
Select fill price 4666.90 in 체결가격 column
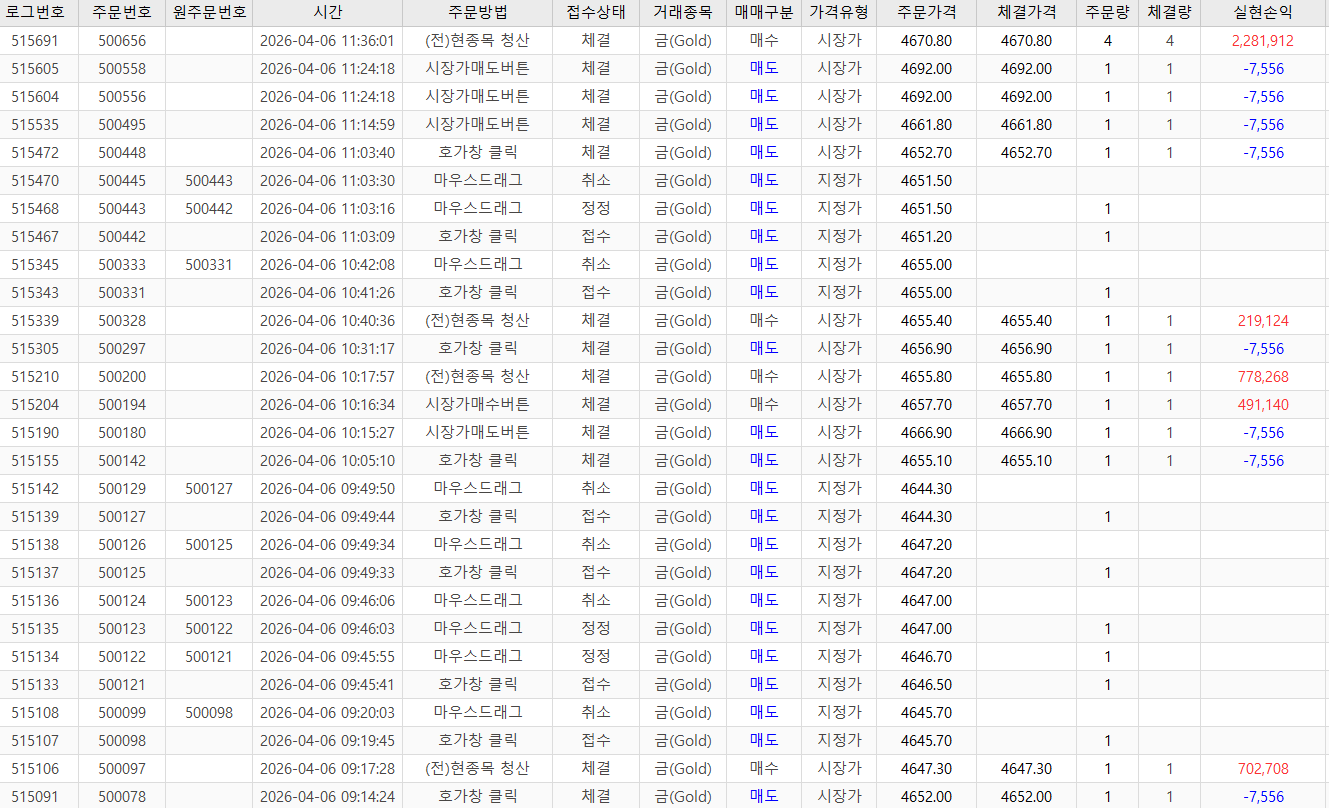(x=1026, y=433)
